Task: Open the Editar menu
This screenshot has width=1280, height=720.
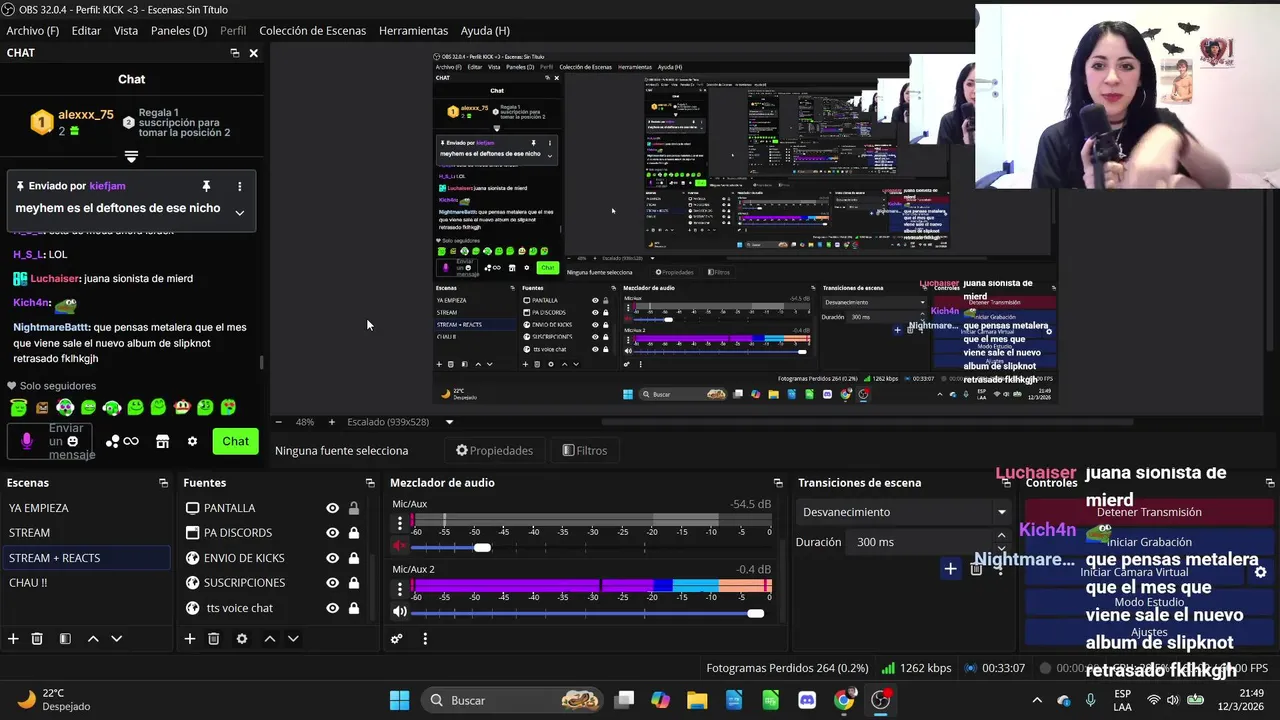Action: 86,31
